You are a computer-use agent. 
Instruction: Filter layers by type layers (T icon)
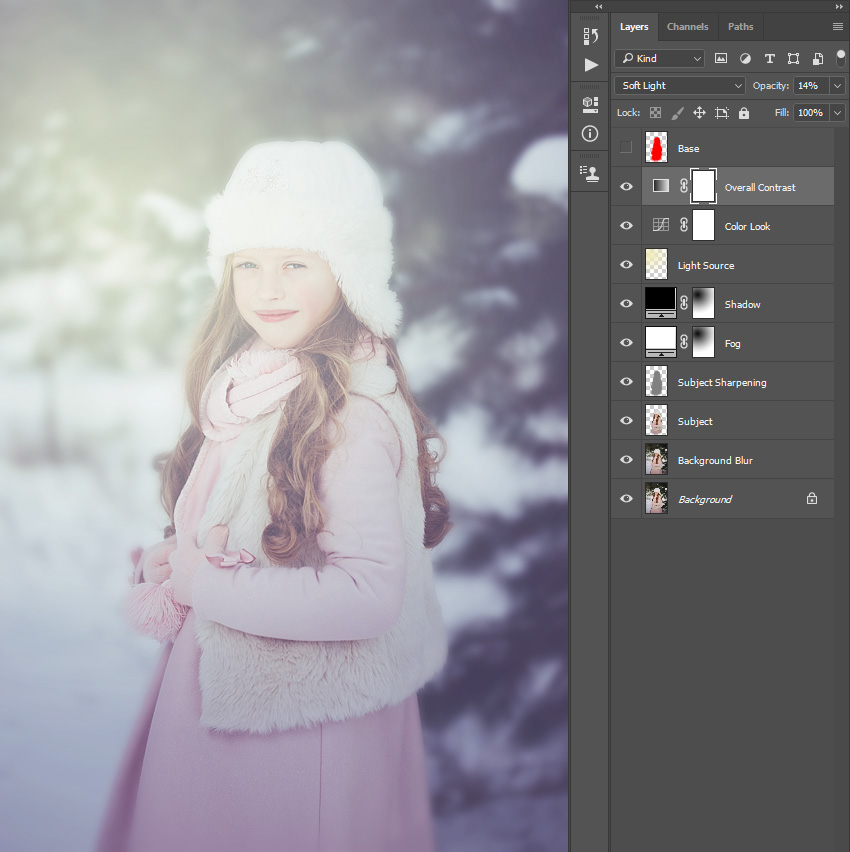[x=769, y=59]
